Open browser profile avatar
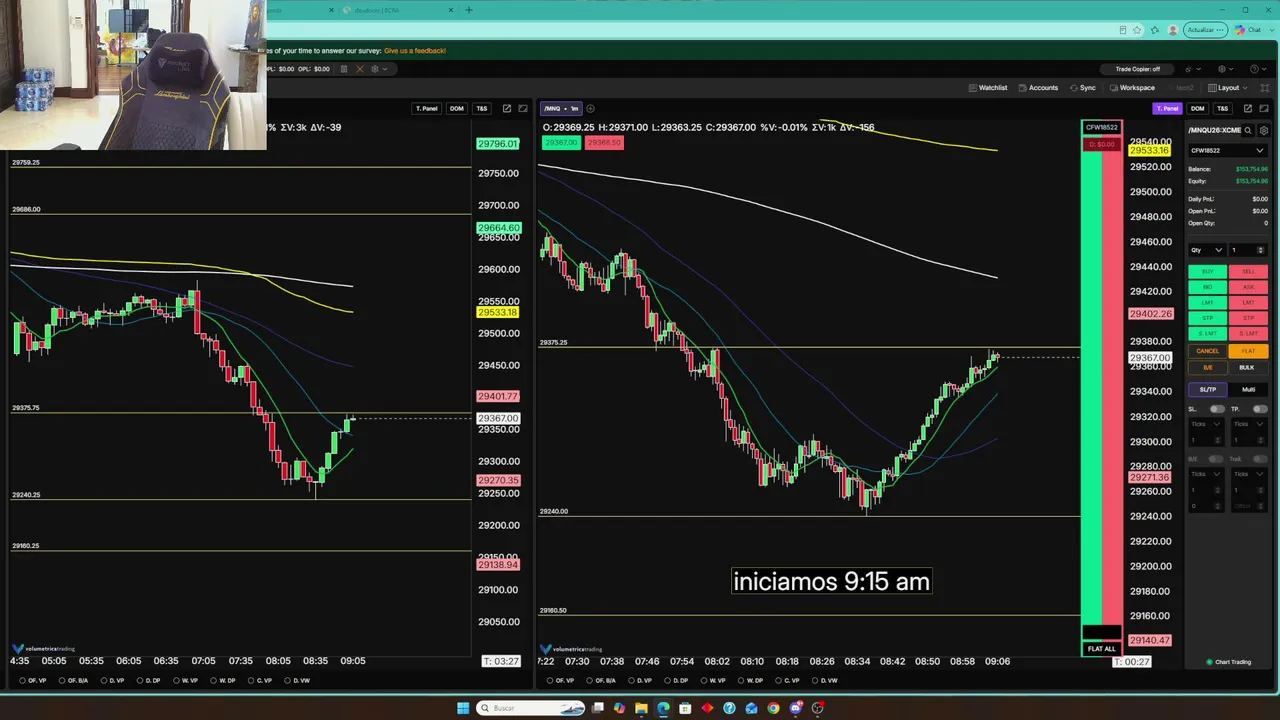Viewport: 1280px width, 720px height. coord(1173,30)
